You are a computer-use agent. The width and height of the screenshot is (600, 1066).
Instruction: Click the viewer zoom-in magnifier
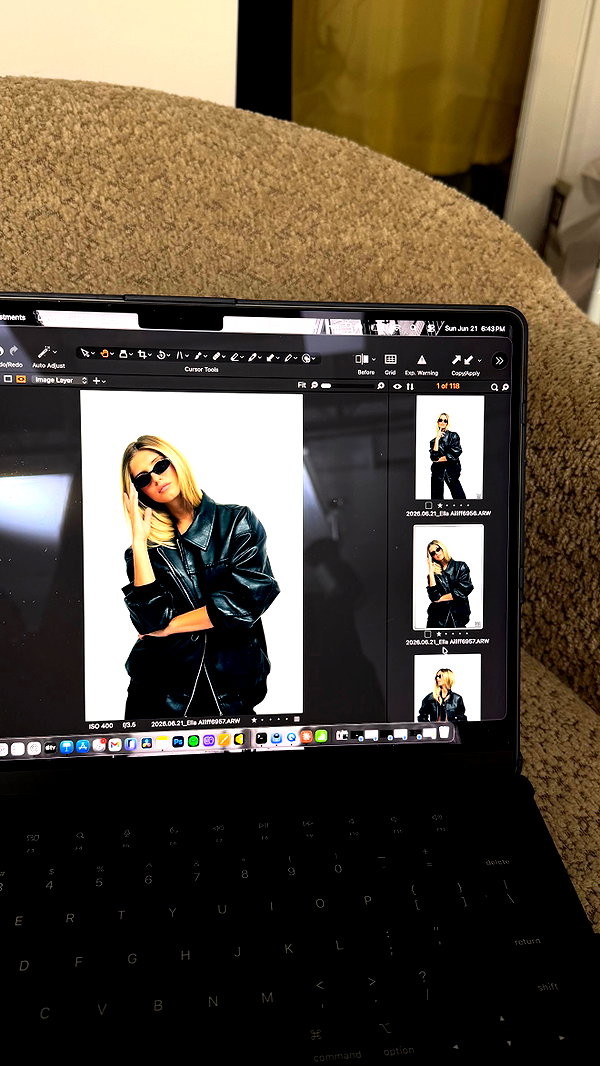point(381,385)
